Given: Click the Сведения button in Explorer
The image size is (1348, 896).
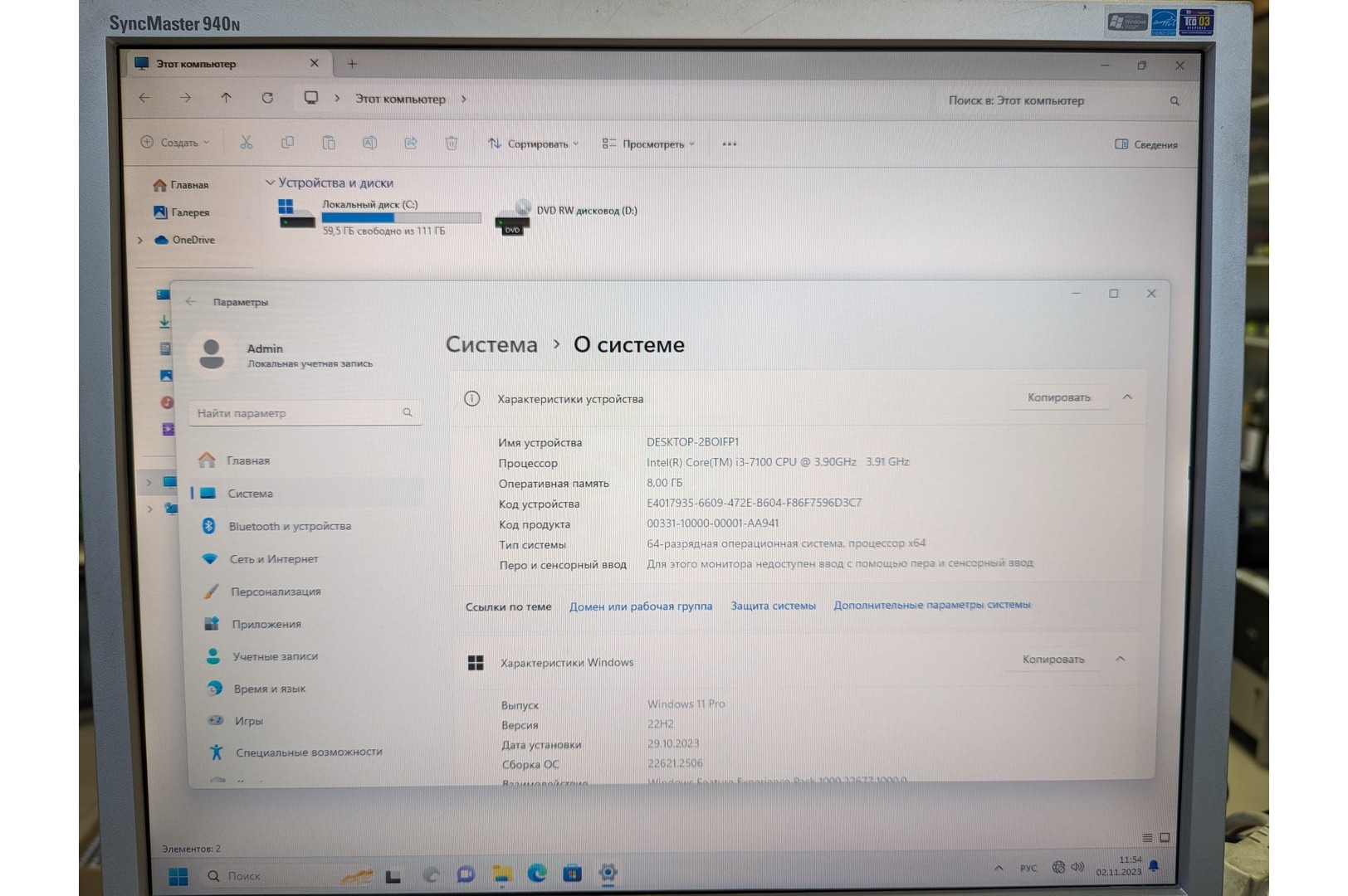Looking at the screenshot, I should click(x=1146, y=144).
